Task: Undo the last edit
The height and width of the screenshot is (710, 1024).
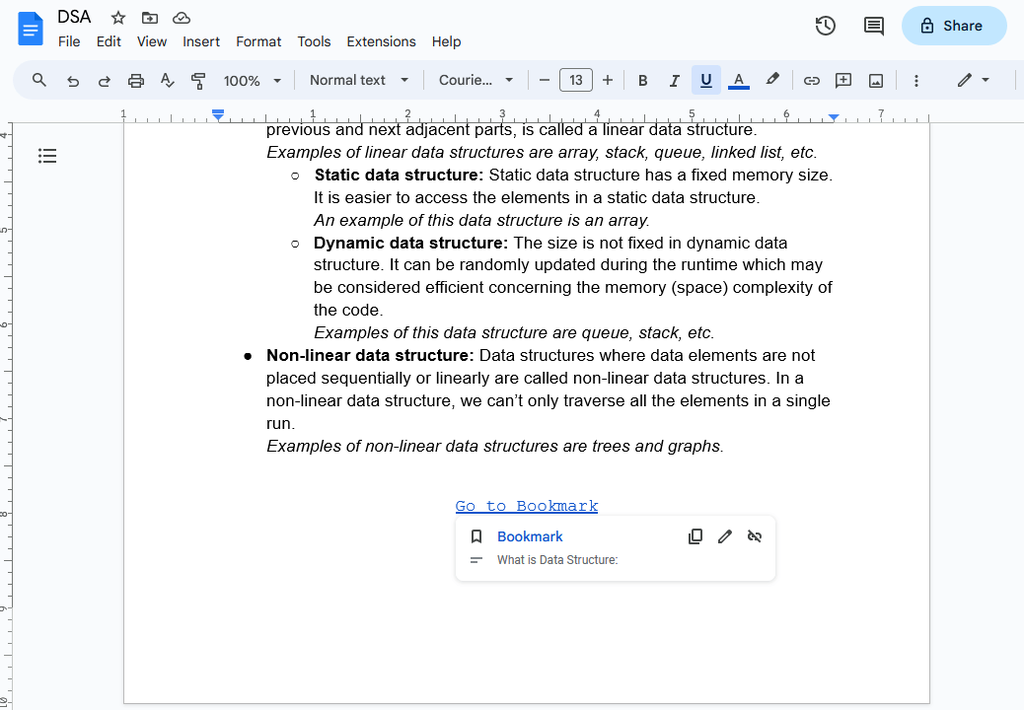Action: [x=72, y=80]
